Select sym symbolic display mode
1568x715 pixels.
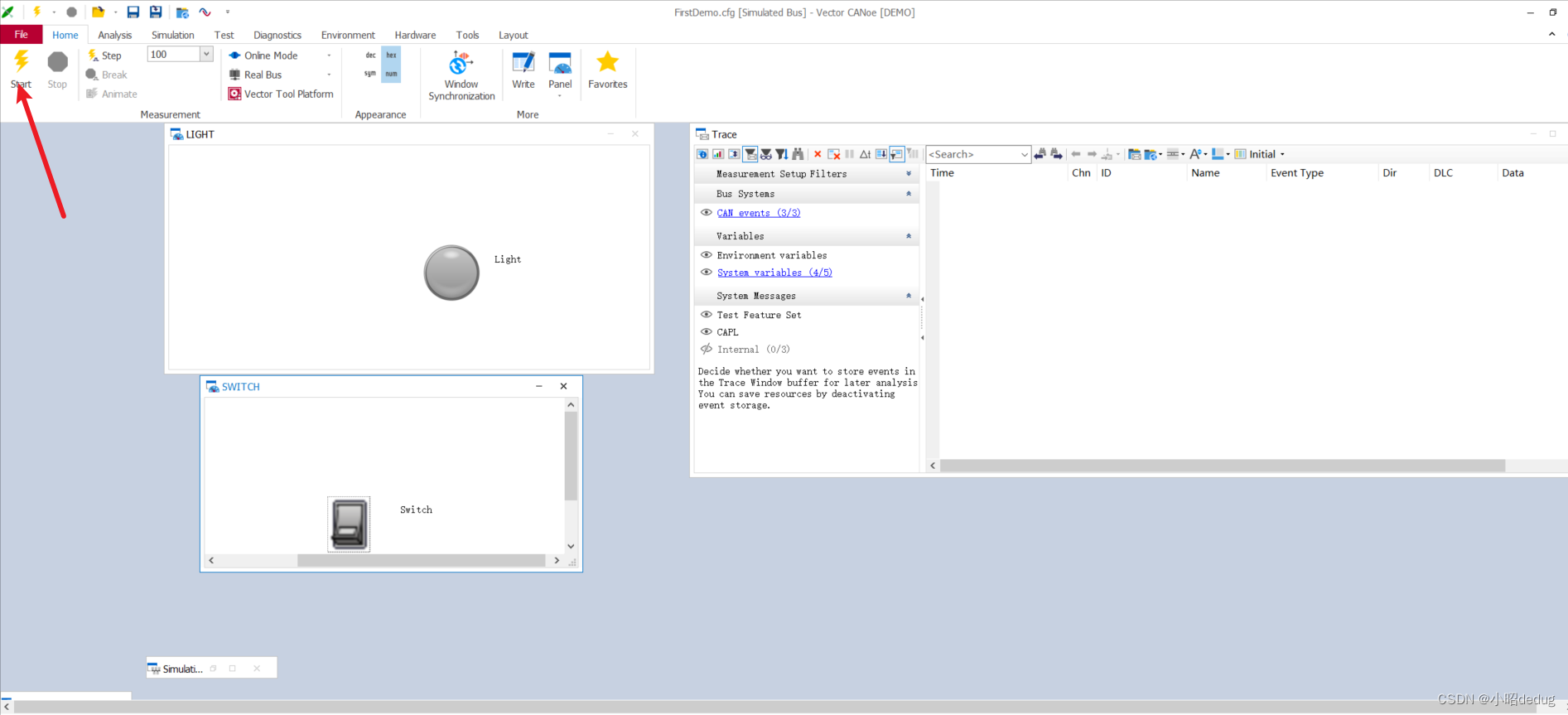pyautogui.click(x=370, y=74)
